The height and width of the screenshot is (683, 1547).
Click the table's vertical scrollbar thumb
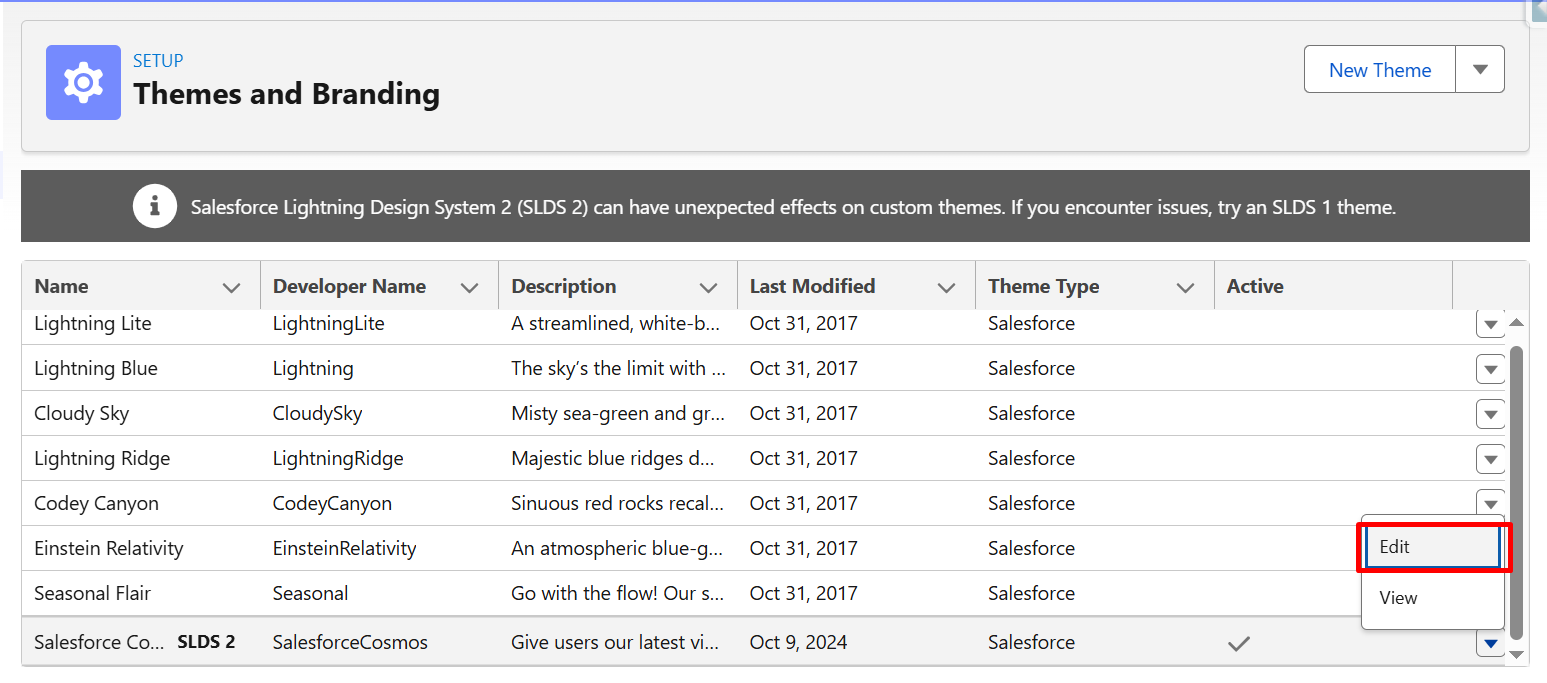[1516, 490]
